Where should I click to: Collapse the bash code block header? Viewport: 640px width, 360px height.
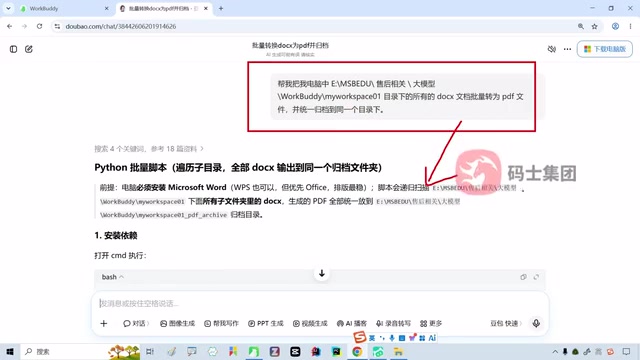[x=113, y=277]
